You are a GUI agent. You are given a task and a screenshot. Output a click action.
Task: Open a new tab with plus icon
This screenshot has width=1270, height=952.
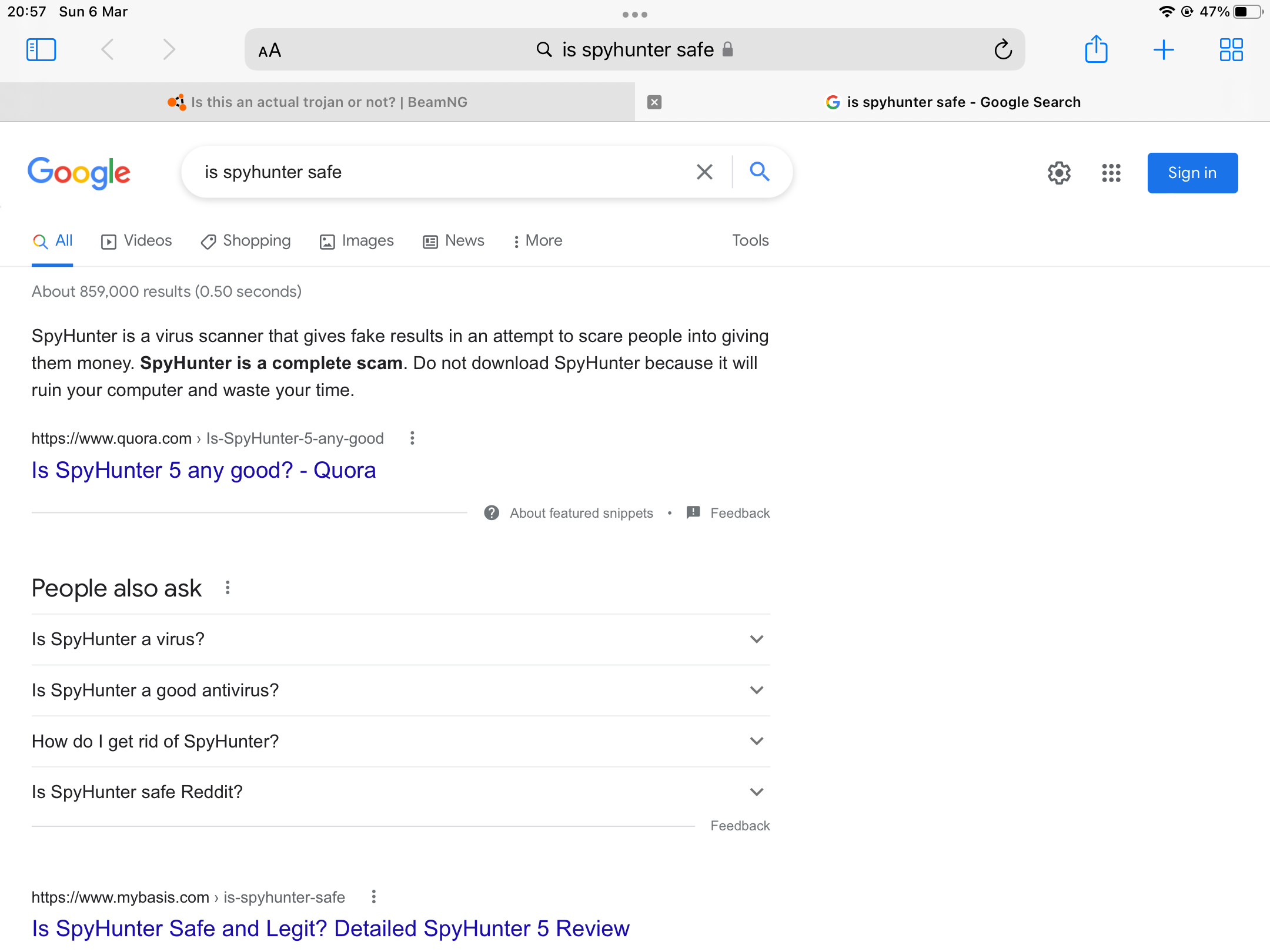click(x=1164, y=50)
